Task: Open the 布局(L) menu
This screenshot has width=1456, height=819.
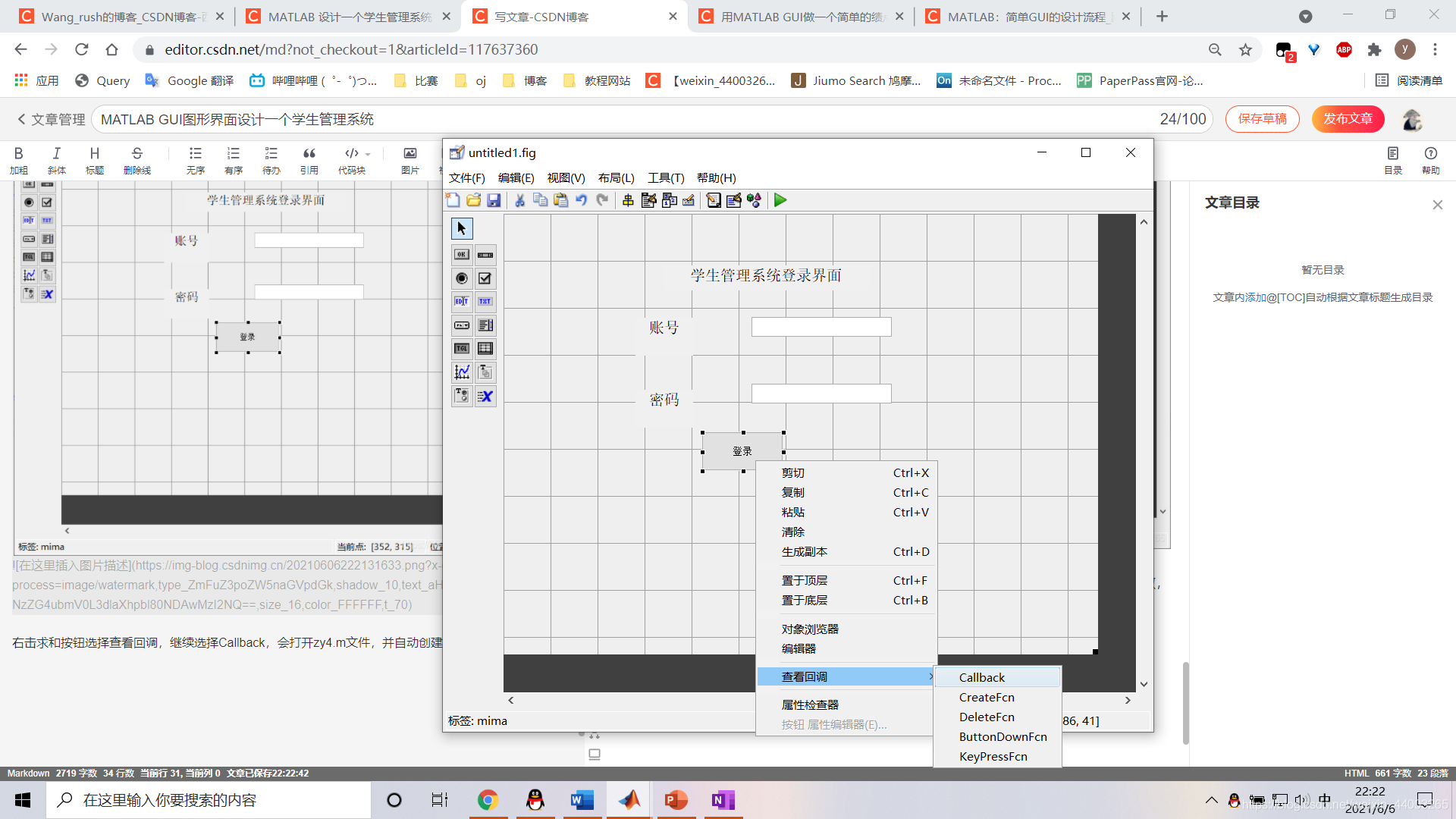Action: [x=616, y=177]
